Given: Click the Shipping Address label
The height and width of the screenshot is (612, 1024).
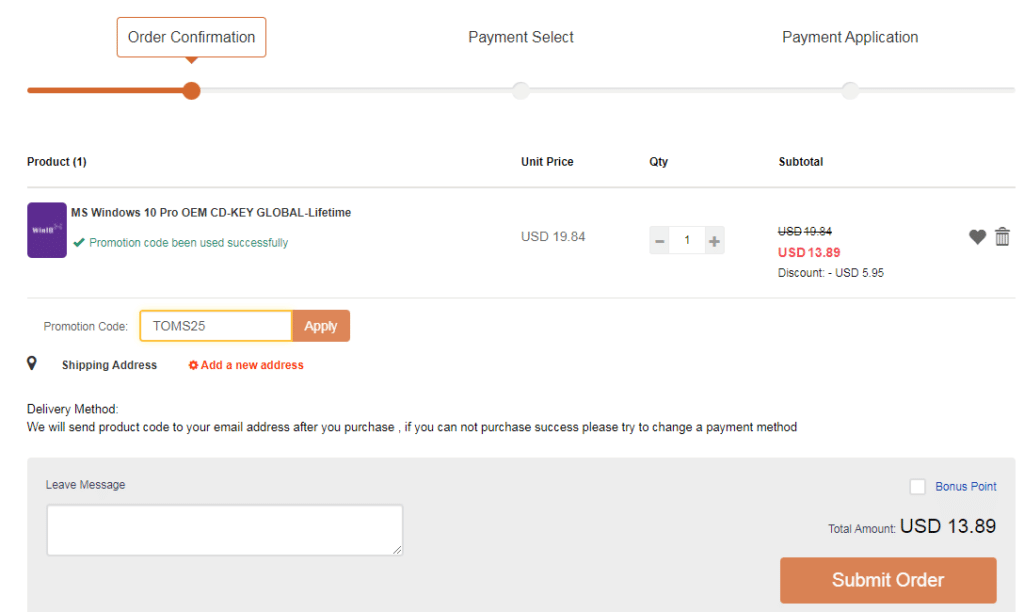Looking at the screenshot, I should tap(109, 365).
